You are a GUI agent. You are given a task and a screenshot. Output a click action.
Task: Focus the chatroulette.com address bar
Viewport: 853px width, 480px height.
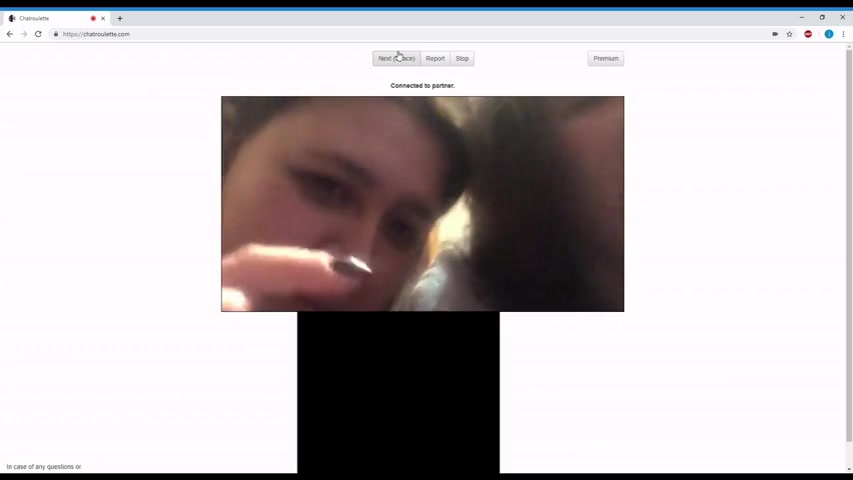(408, 34)
